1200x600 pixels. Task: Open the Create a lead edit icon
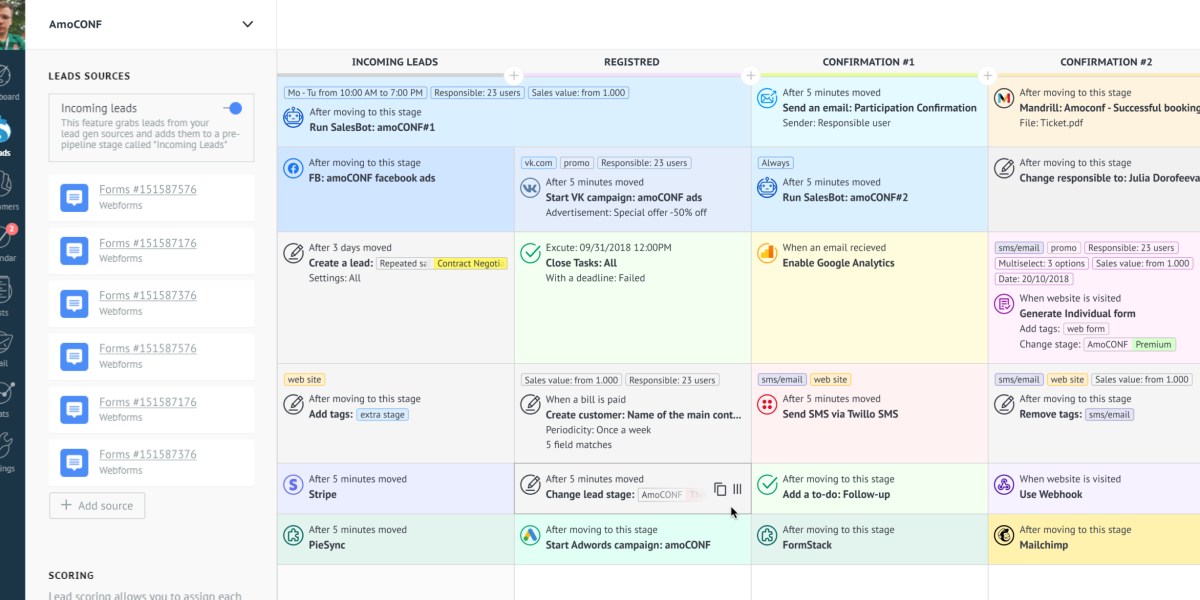(x=293, y=254)
